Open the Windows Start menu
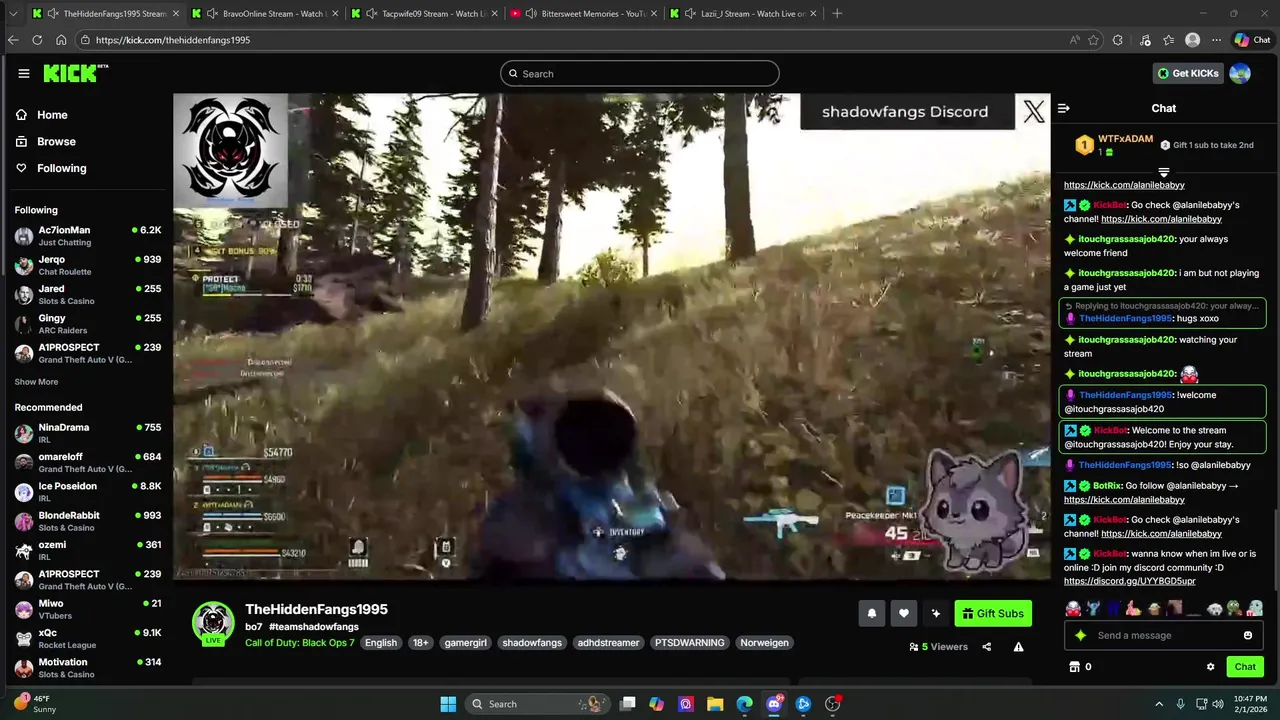1280x720 pixels. (x=448, y=704)
